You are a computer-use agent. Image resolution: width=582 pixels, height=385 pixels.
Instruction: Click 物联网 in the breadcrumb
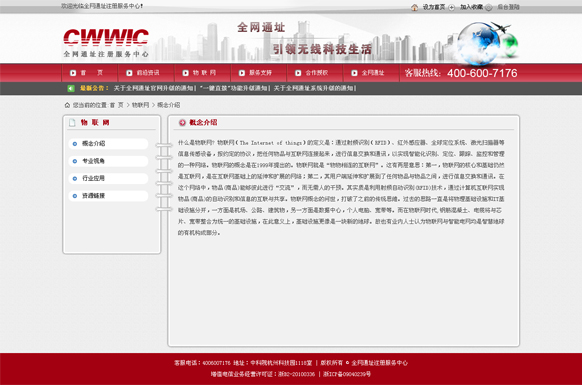click(140, 105)
